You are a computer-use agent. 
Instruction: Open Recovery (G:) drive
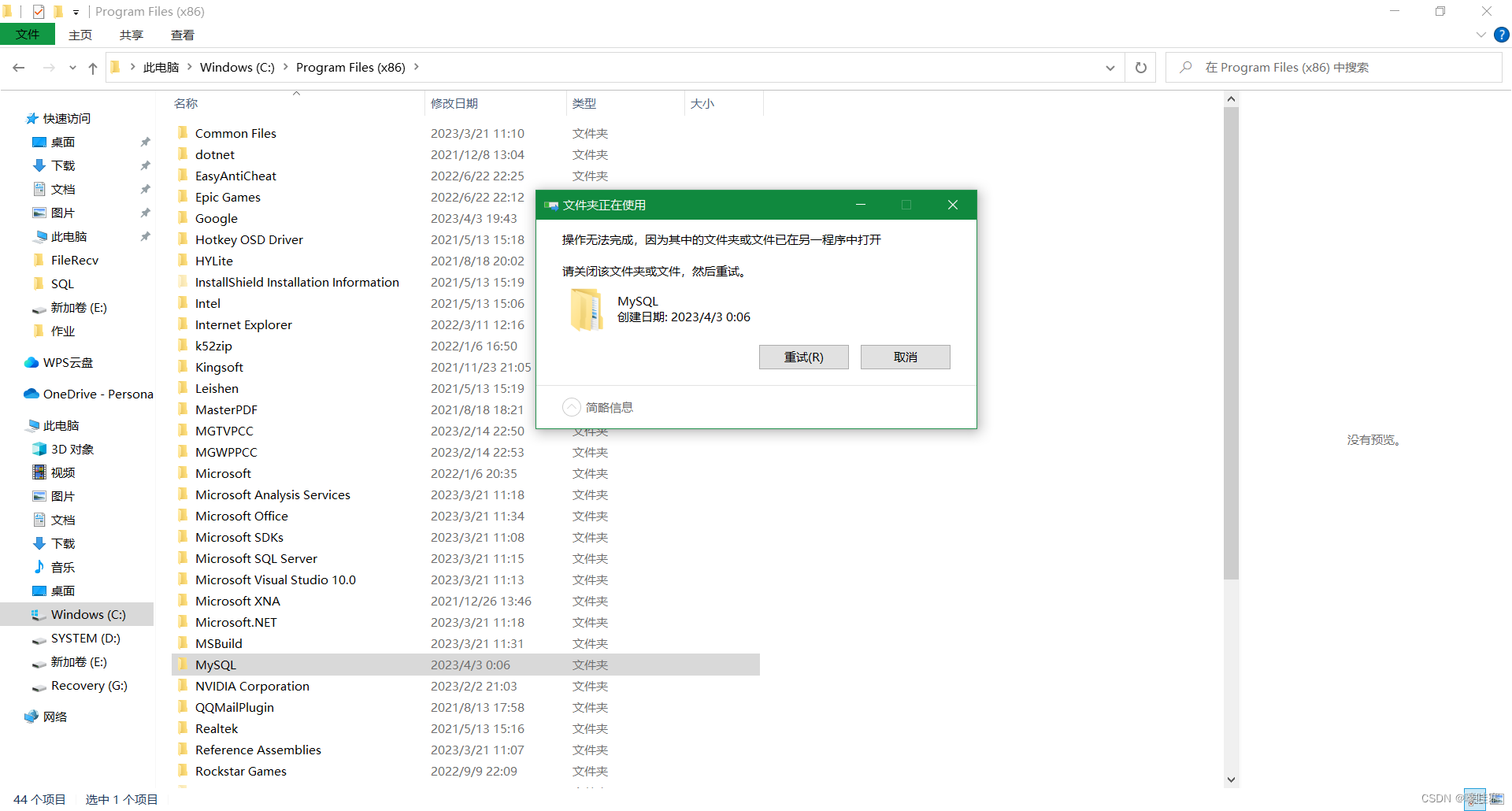point(89,685)
